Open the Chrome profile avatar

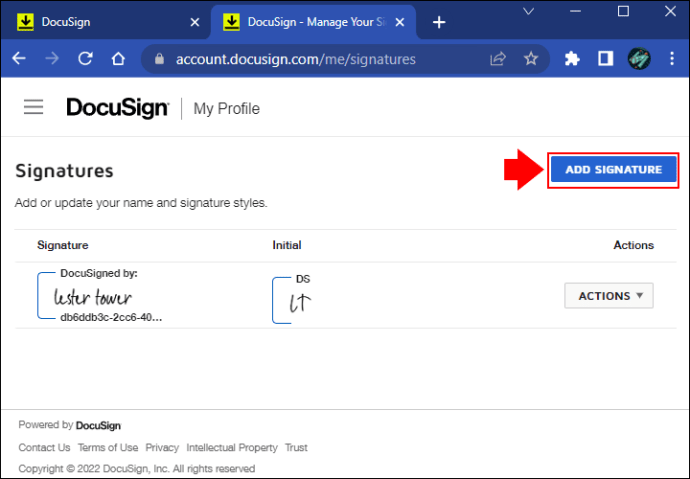[639, 59]
